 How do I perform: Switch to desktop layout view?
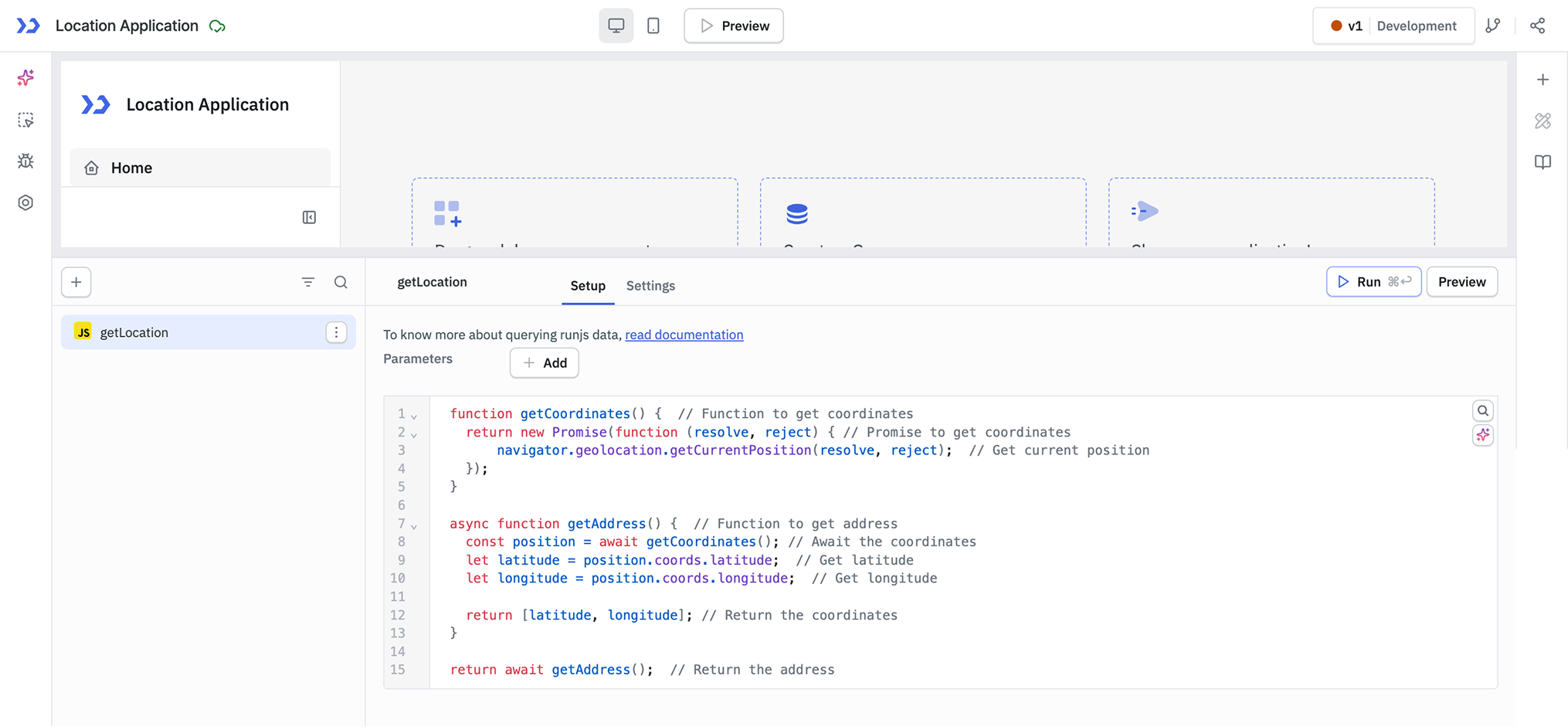616,25
